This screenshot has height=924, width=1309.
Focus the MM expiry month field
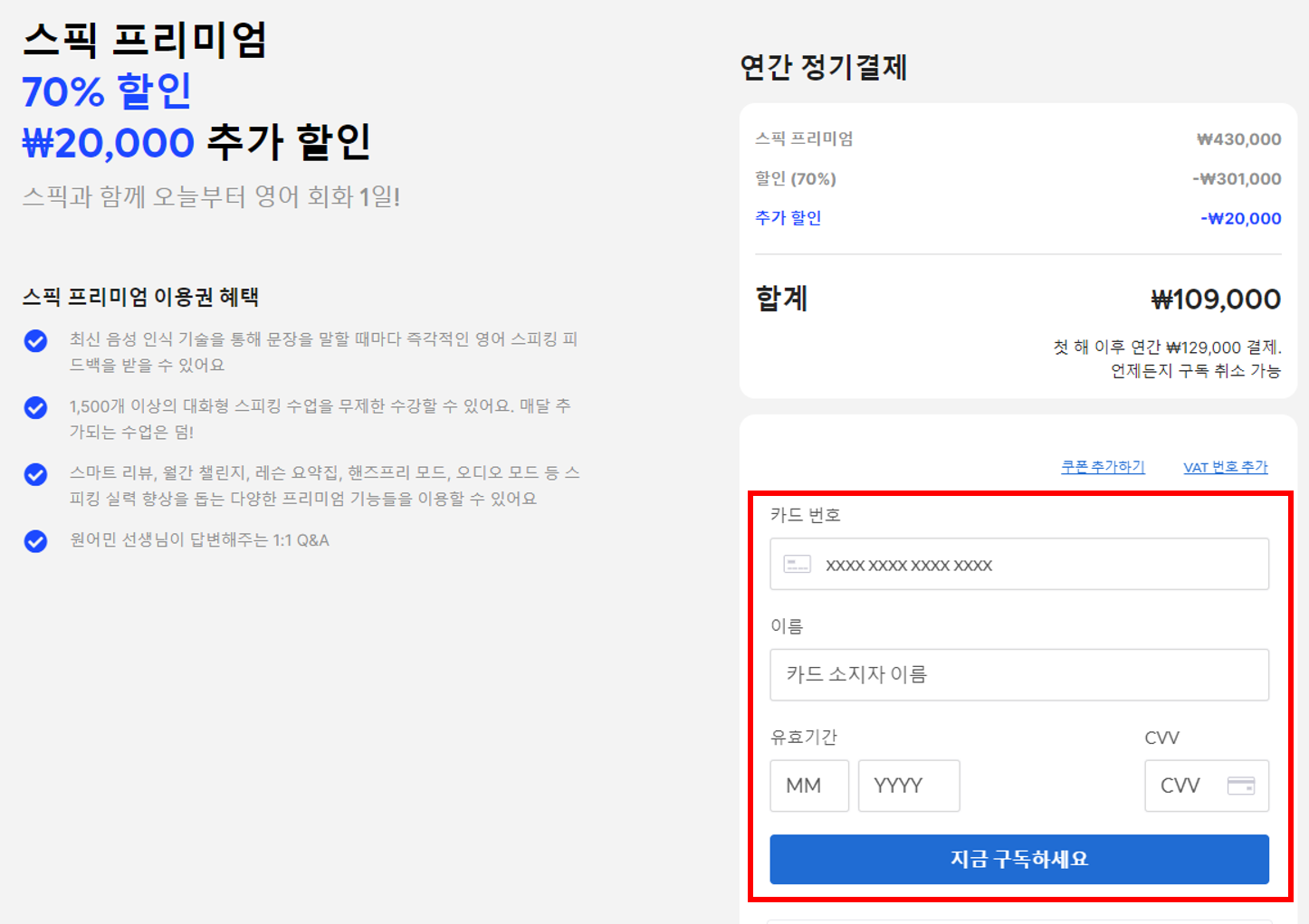[809, 786]
